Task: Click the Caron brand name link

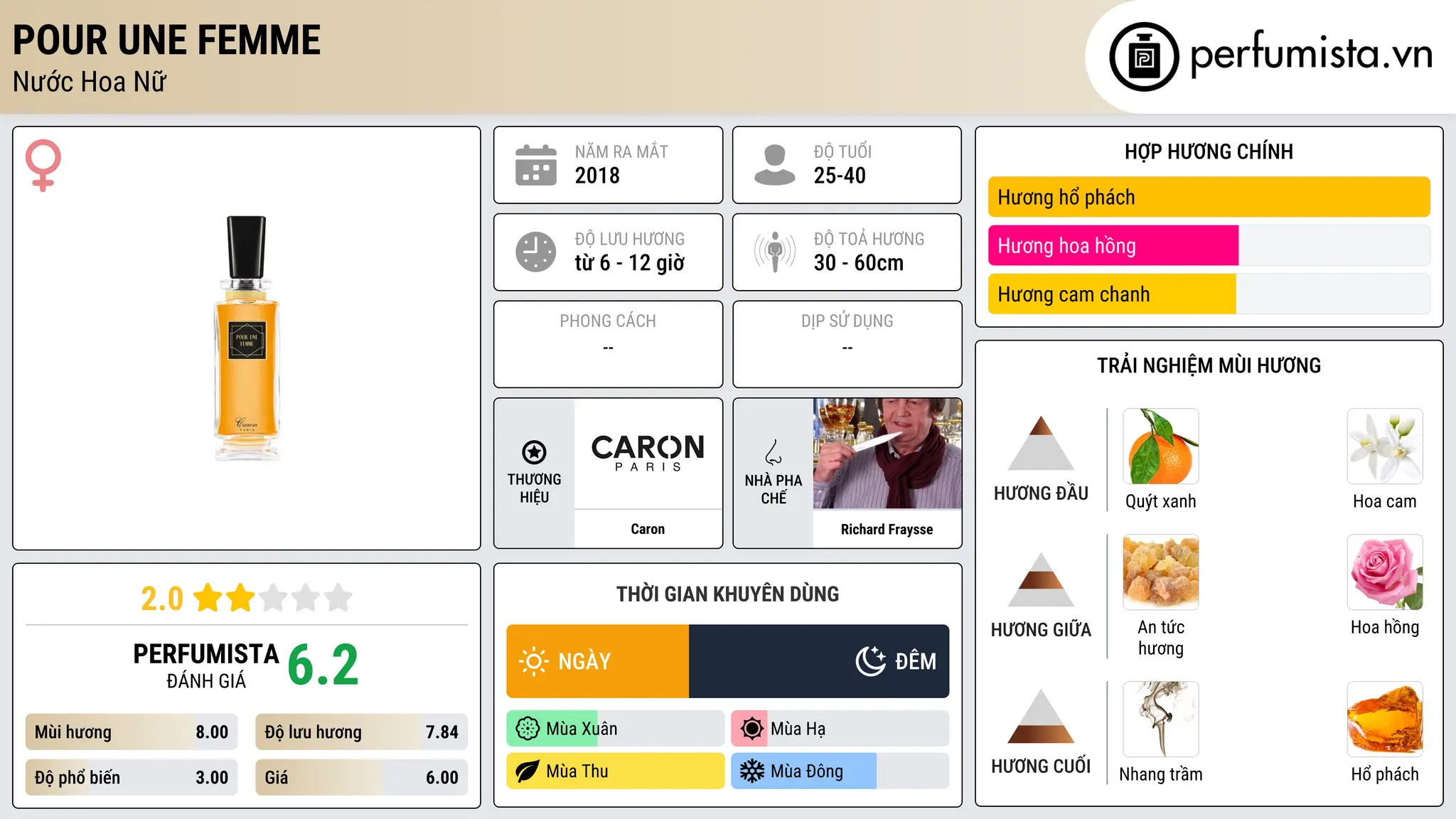Action: tap(648, 529)
